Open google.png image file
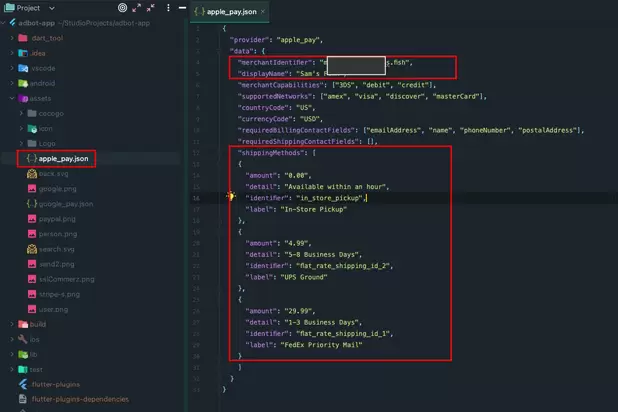The height and width of the screenshot is (412, 618). pos(58,189)
